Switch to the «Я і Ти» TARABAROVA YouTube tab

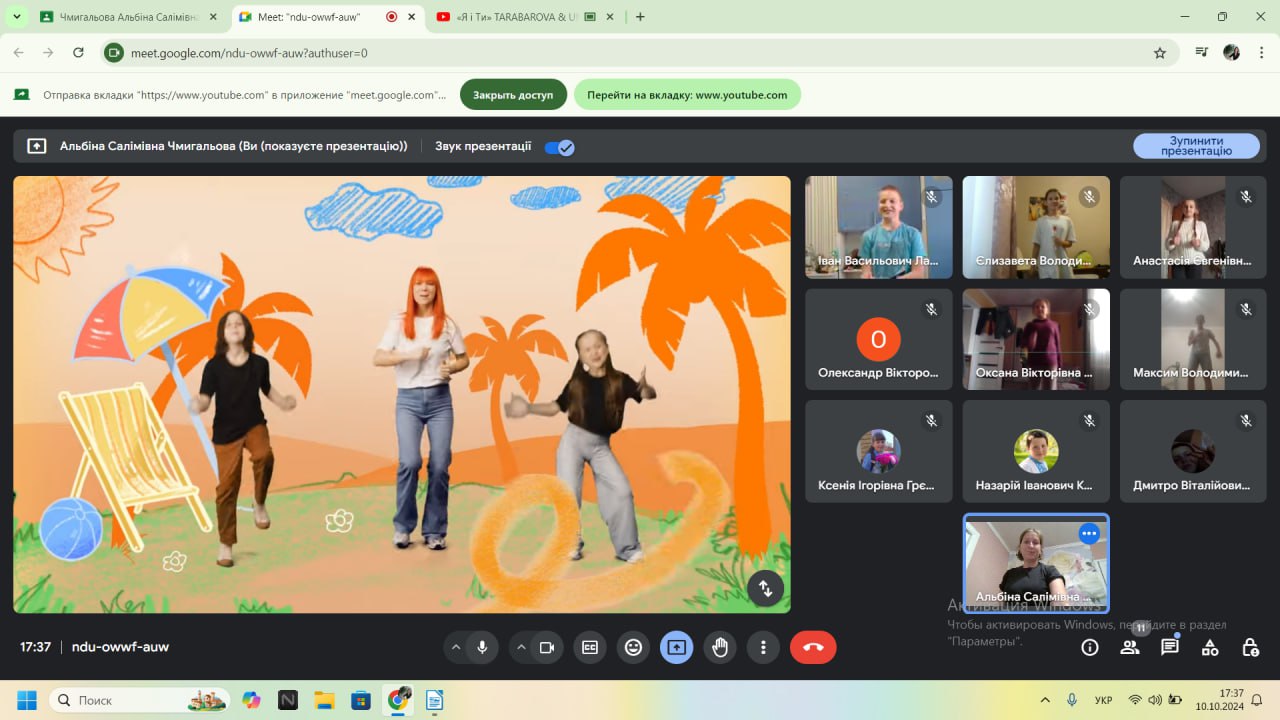[525, 17]
